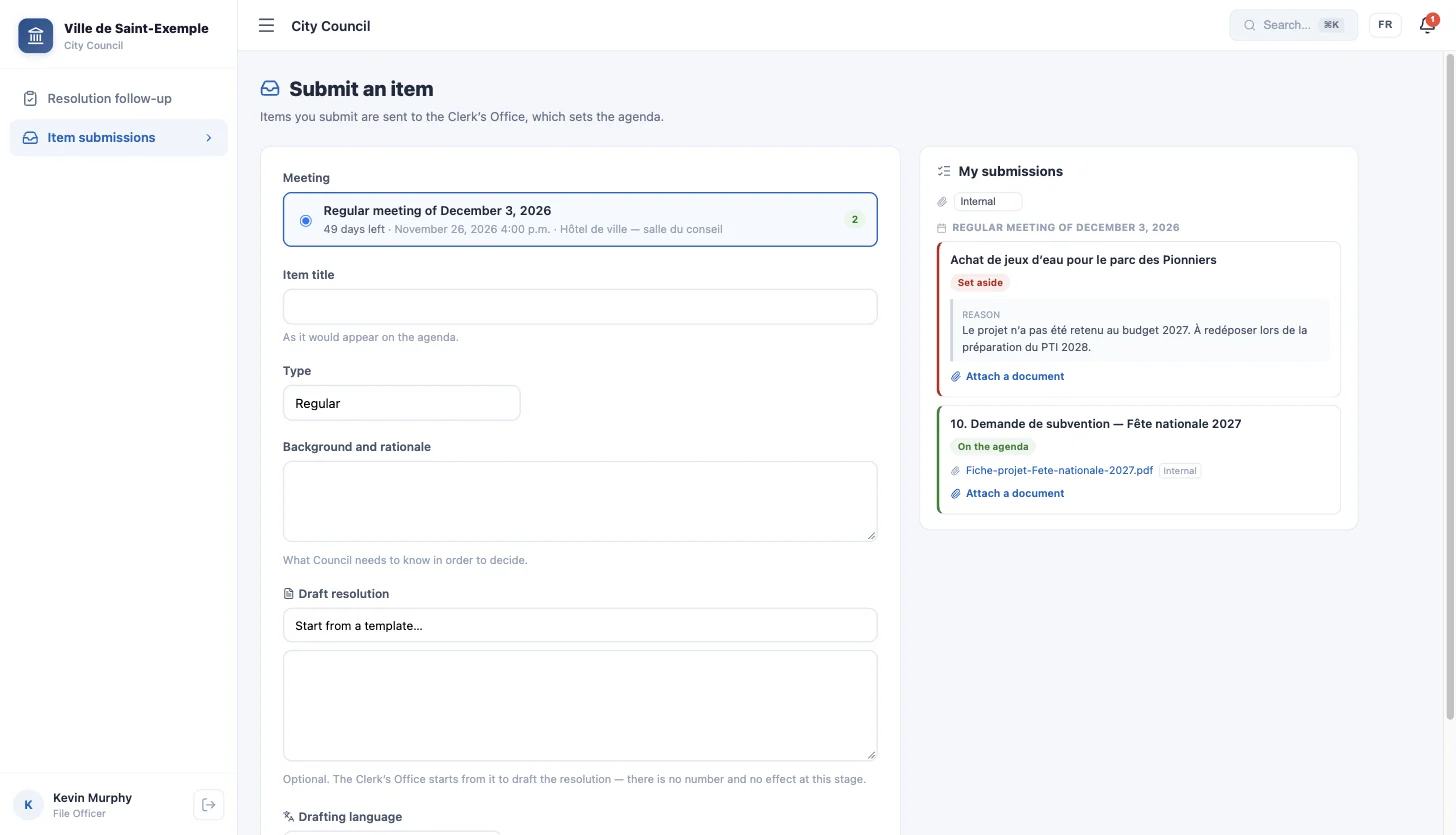The height and width of the screenshot is (835, 1456).
Task: Click the Ville de Saint-Exemple title
Action: (136, 29)
